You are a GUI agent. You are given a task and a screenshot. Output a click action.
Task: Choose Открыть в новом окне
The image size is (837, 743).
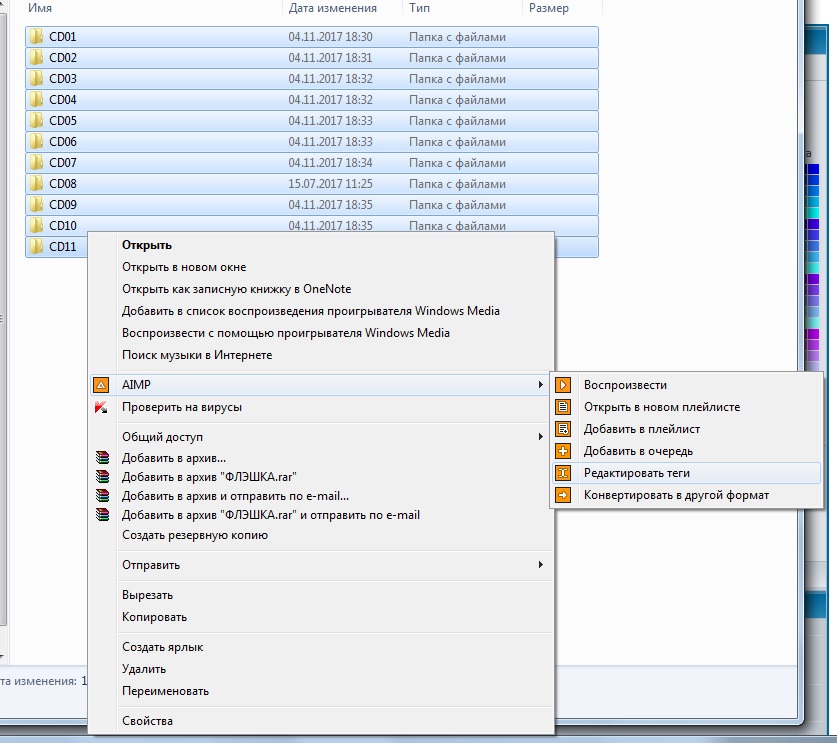pos(184,267)
